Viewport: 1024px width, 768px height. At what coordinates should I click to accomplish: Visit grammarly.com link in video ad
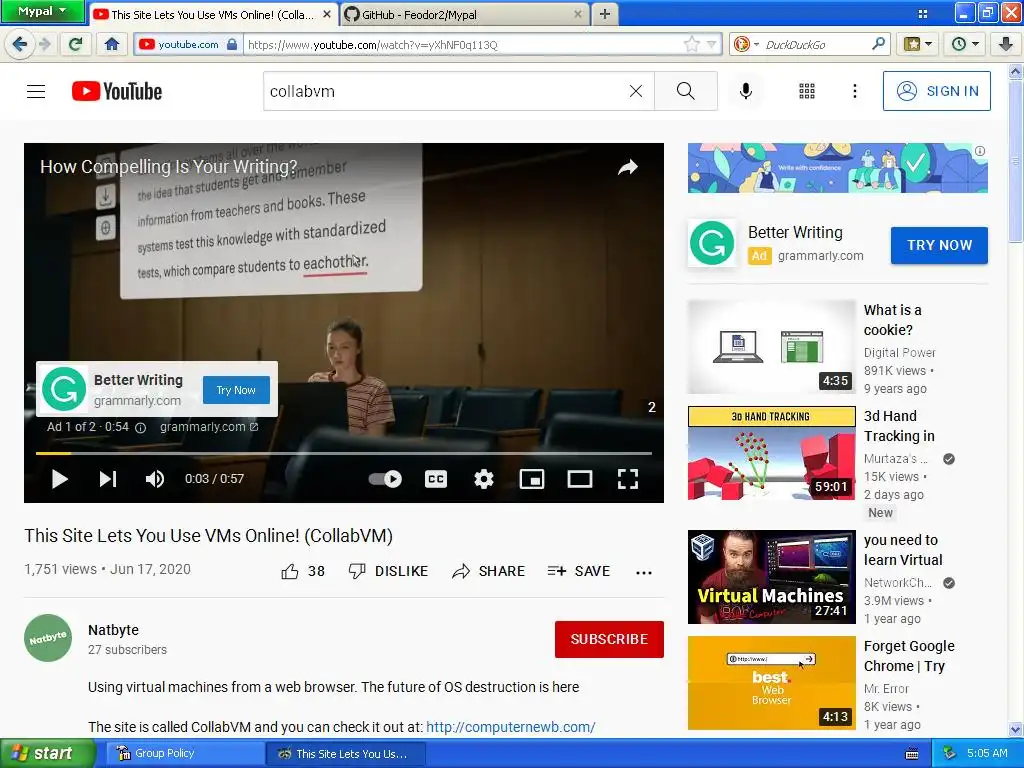pos(209,426)
